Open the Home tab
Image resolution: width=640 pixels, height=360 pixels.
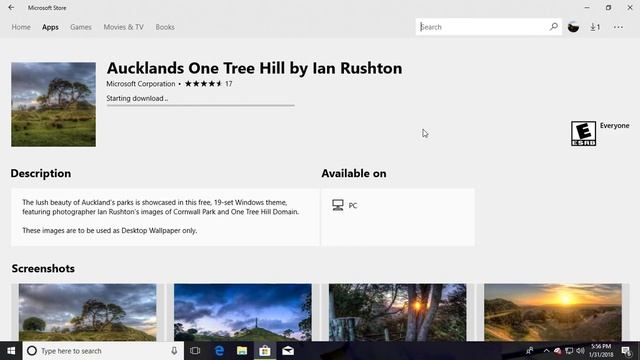point(21,27)
